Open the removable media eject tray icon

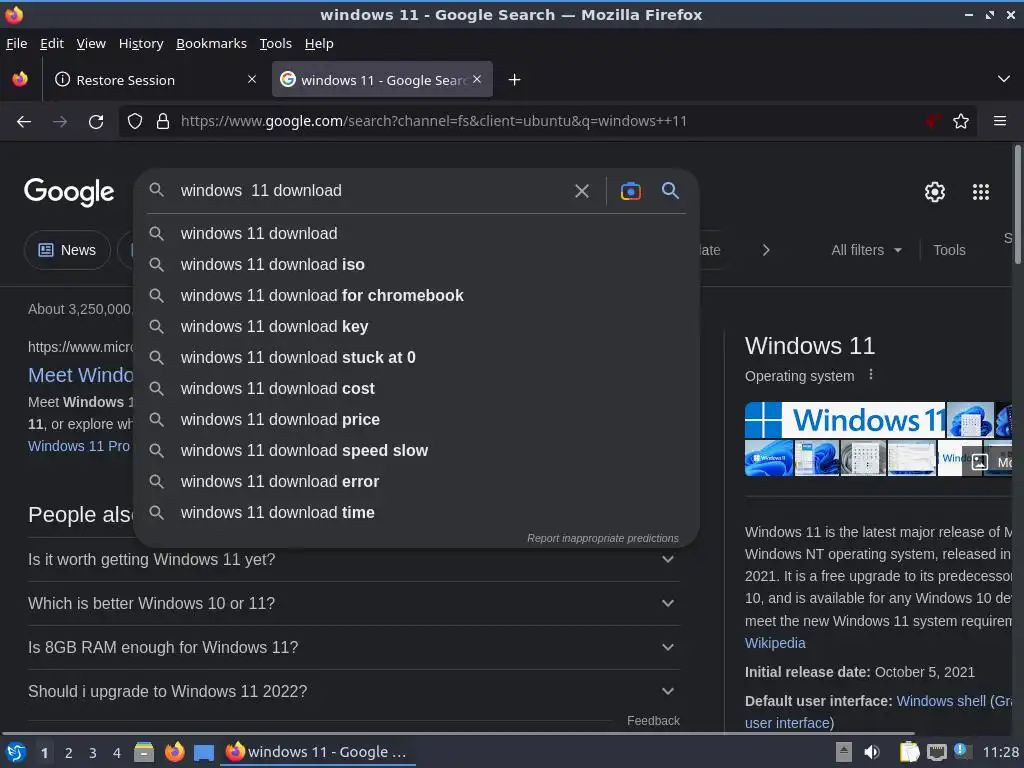(844, 752)
